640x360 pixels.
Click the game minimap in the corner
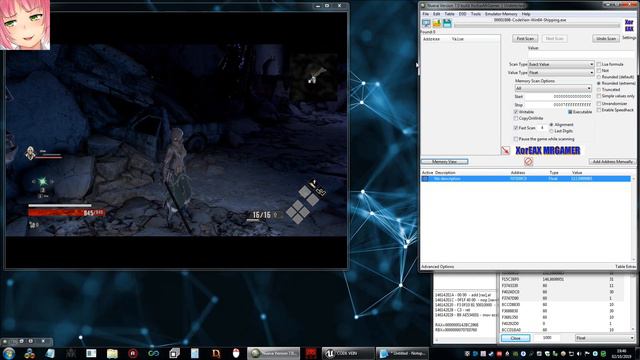tap(313, 77)
